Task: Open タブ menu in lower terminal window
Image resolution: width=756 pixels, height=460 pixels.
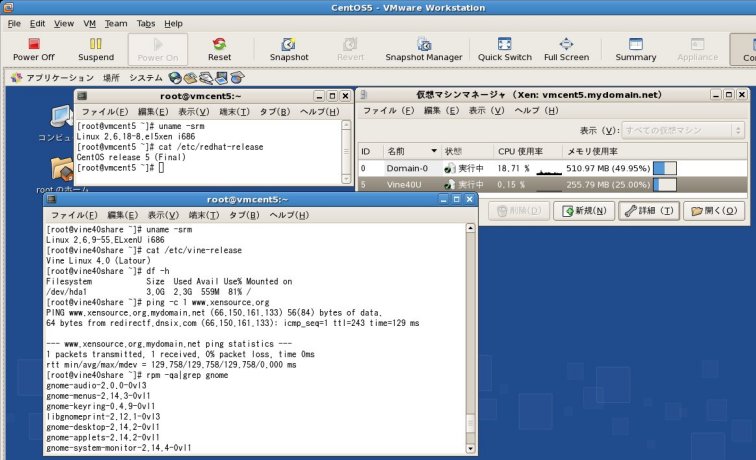Action: click(244, 215)
